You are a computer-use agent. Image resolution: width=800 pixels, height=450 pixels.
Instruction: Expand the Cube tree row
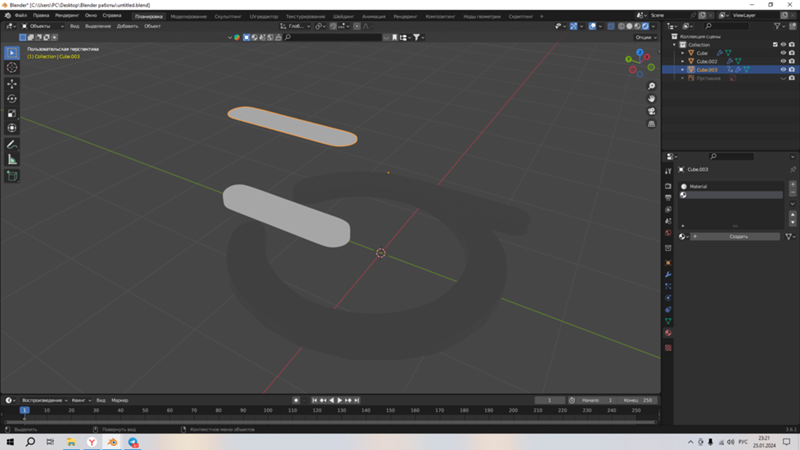[x=683, y=53]
